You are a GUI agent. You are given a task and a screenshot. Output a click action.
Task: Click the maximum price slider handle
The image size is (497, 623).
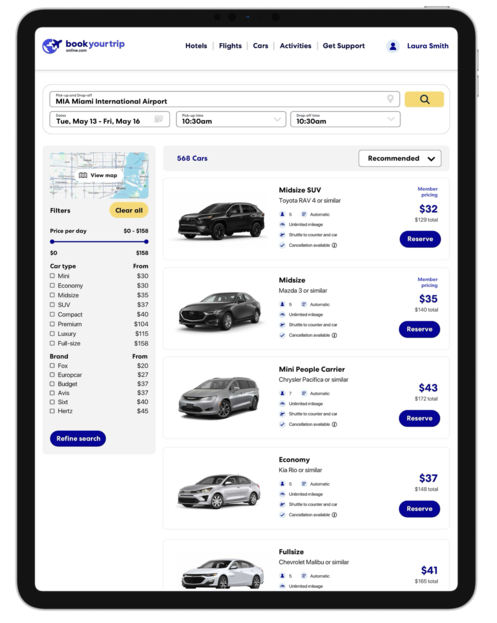146,242
